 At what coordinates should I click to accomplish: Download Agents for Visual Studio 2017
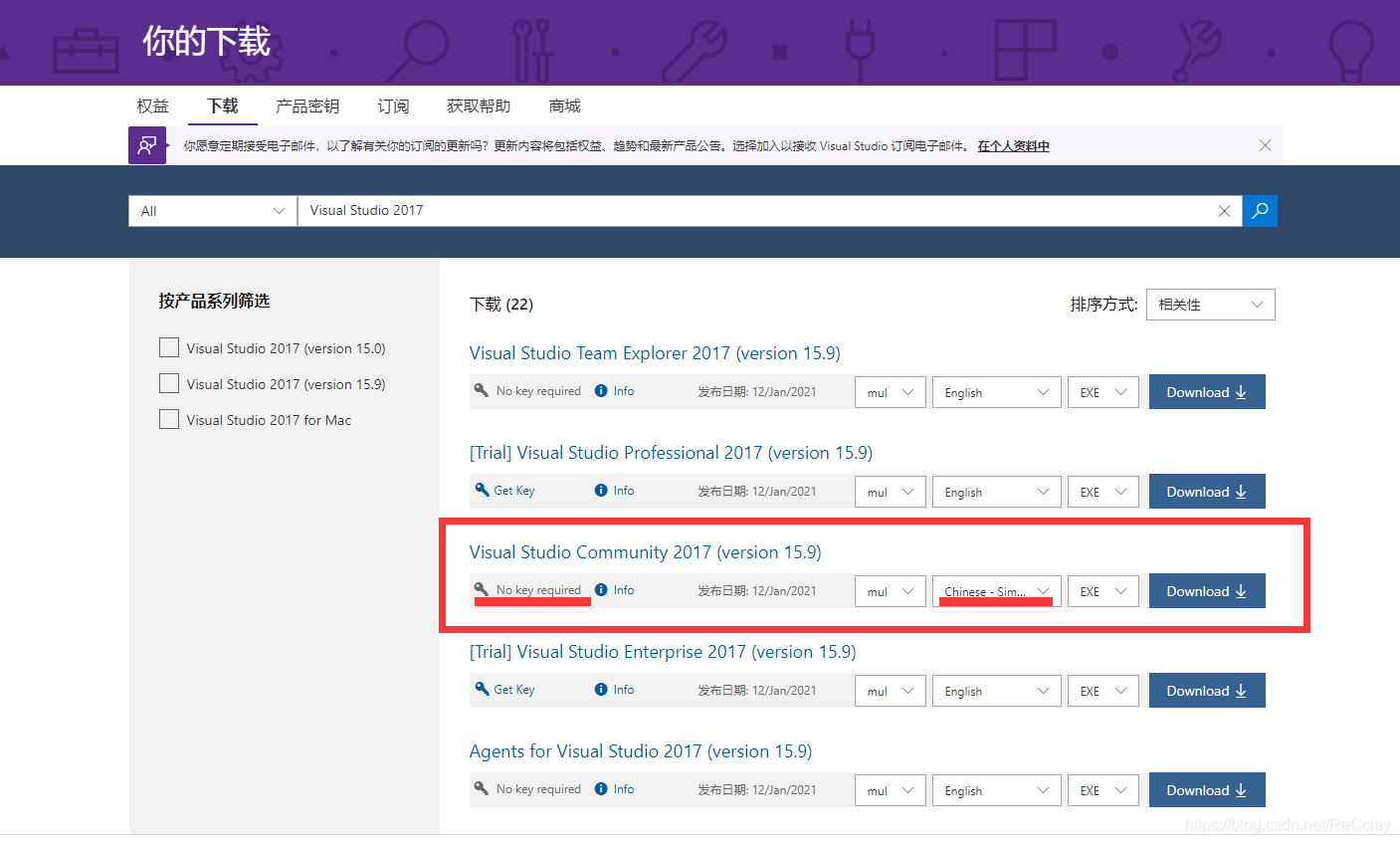coord(1207,790)
